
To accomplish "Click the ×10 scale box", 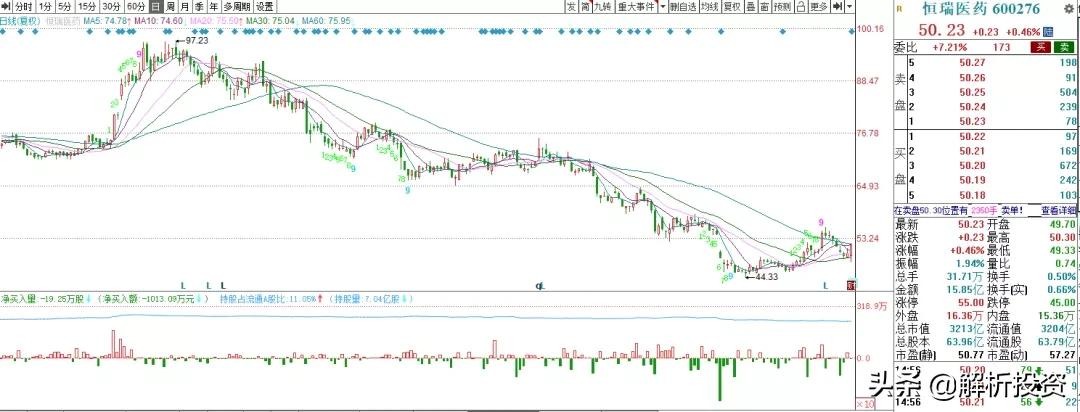I will pyautogui.click(x=864, y=403).
